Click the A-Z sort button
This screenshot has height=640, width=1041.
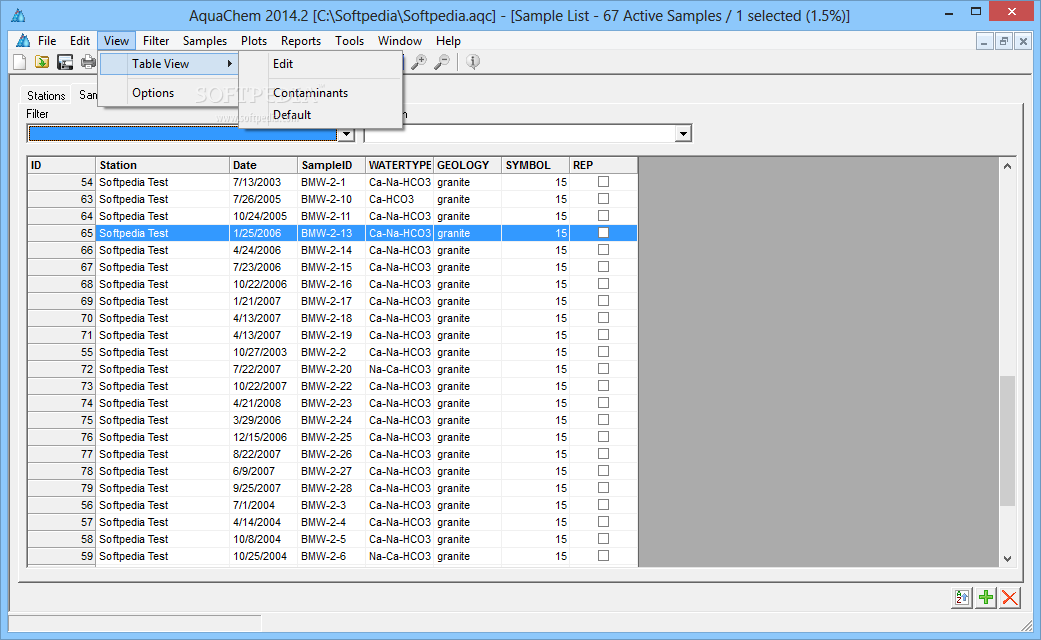click(x=961, y=598)
